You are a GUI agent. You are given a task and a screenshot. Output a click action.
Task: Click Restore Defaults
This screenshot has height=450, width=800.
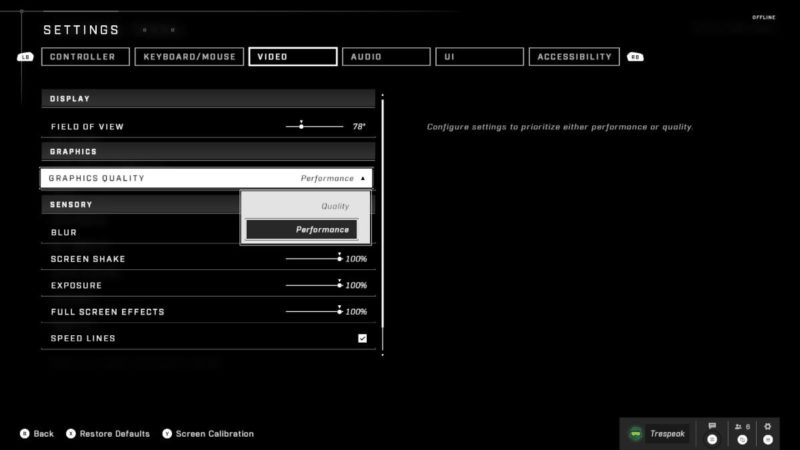114,434
